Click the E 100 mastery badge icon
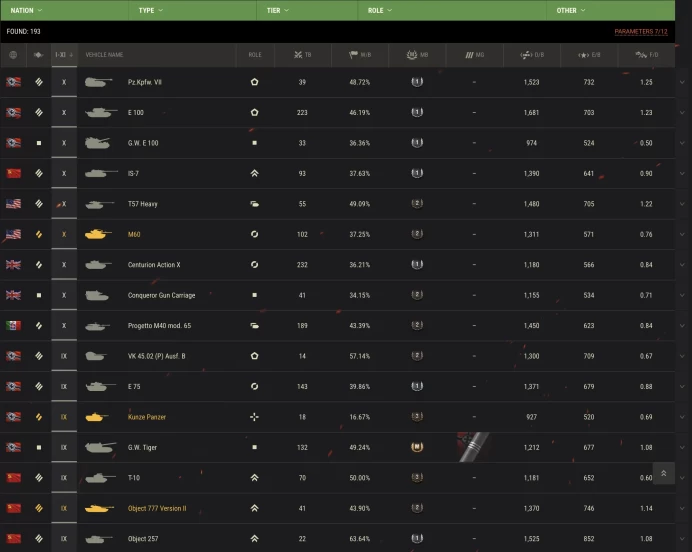This screenshot has width=692, height=552. point(417,112)
